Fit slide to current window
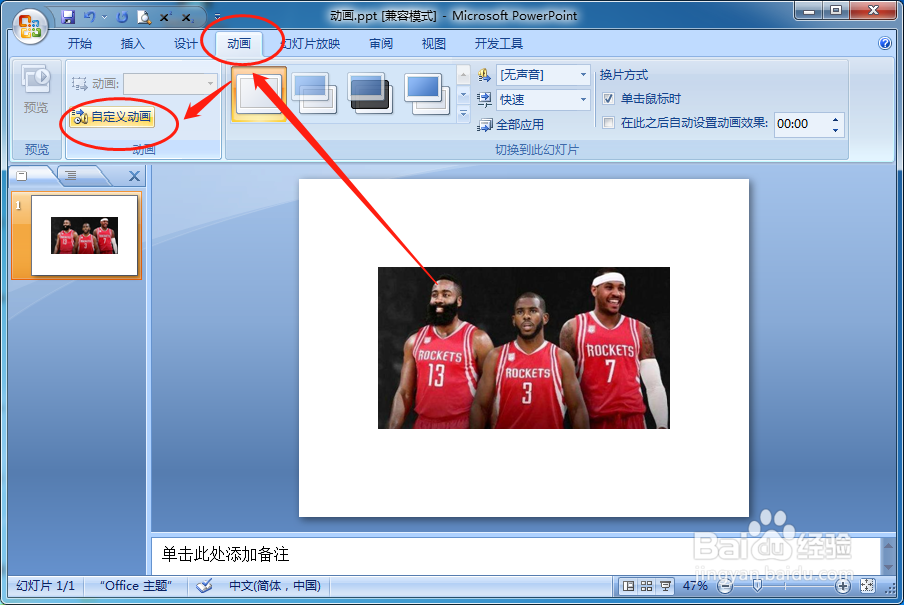Viewport: 904px width, 605px height. [x=867, y=586]
